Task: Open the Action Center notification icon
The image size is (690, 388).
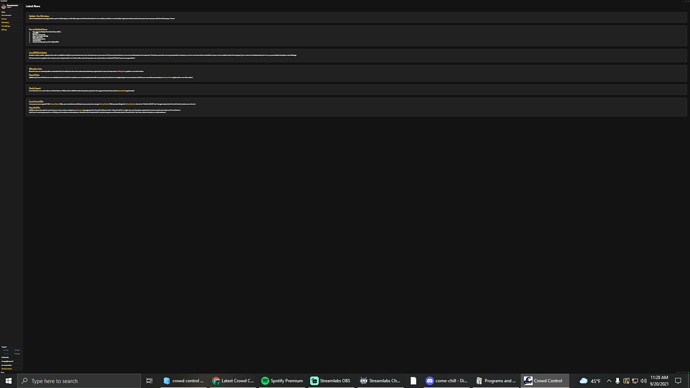Action: pos(678,381)
